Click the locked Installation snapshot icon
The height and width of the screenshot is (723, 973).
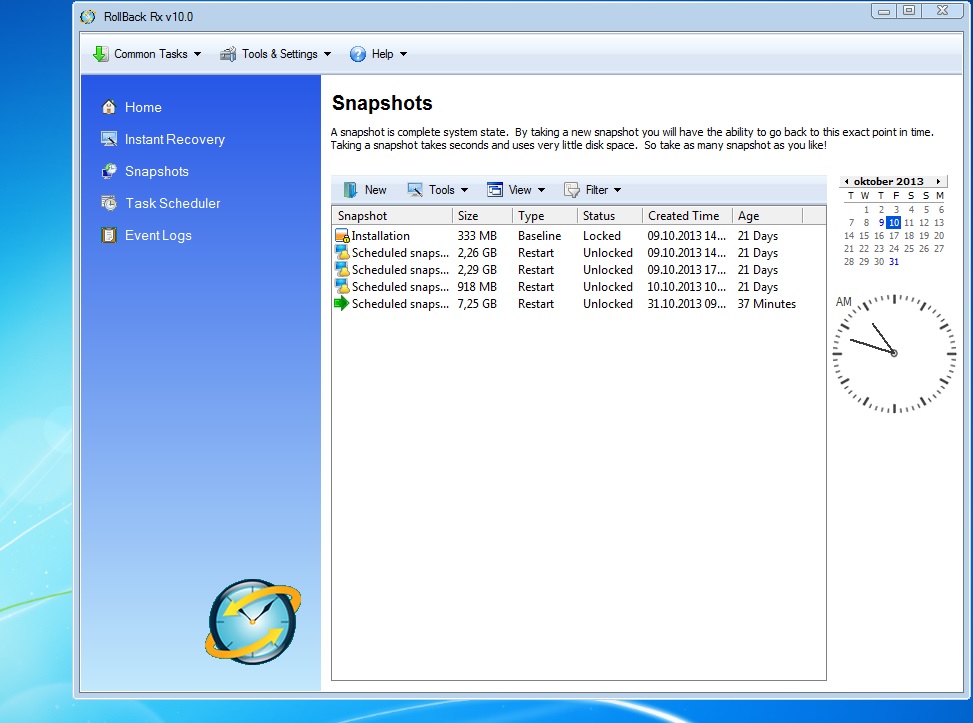pyautogui.click(x=342, y=236)
